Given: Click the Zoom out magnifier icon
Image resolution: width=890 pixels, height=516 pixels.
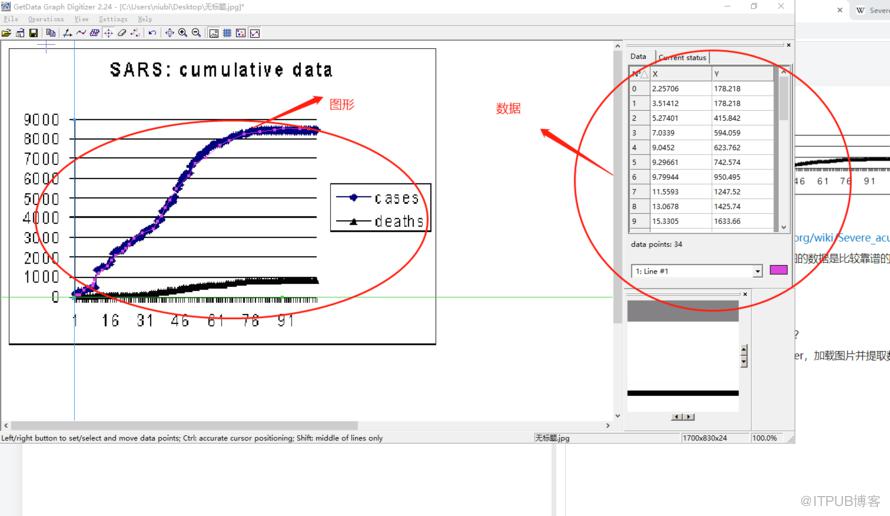Looking at the screenshot, I should point(196,33).
